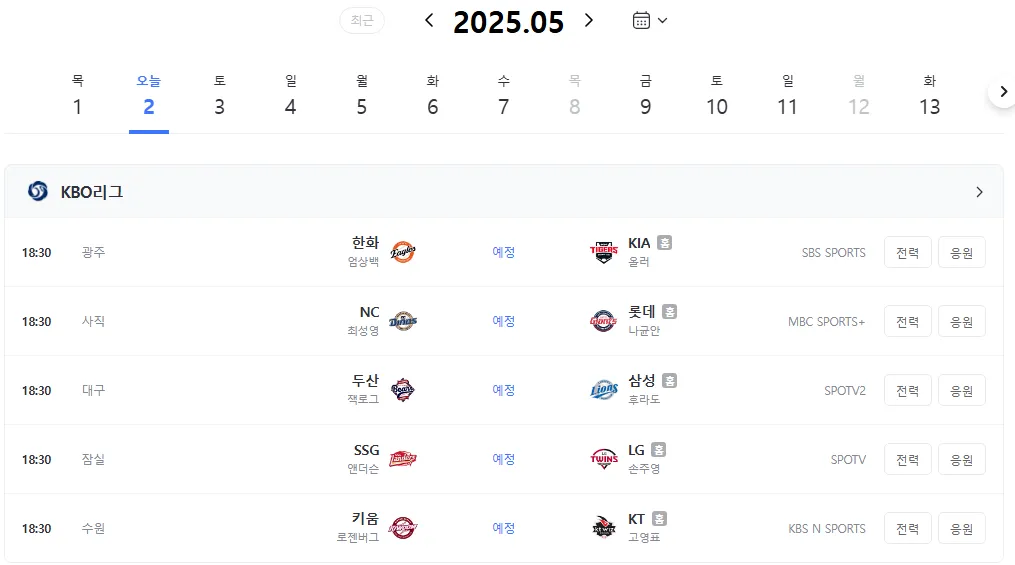The height and width of the screenshot is (565, 1015).
Task: Go to next month with right arrow
Action: click(x=588, y=21)
